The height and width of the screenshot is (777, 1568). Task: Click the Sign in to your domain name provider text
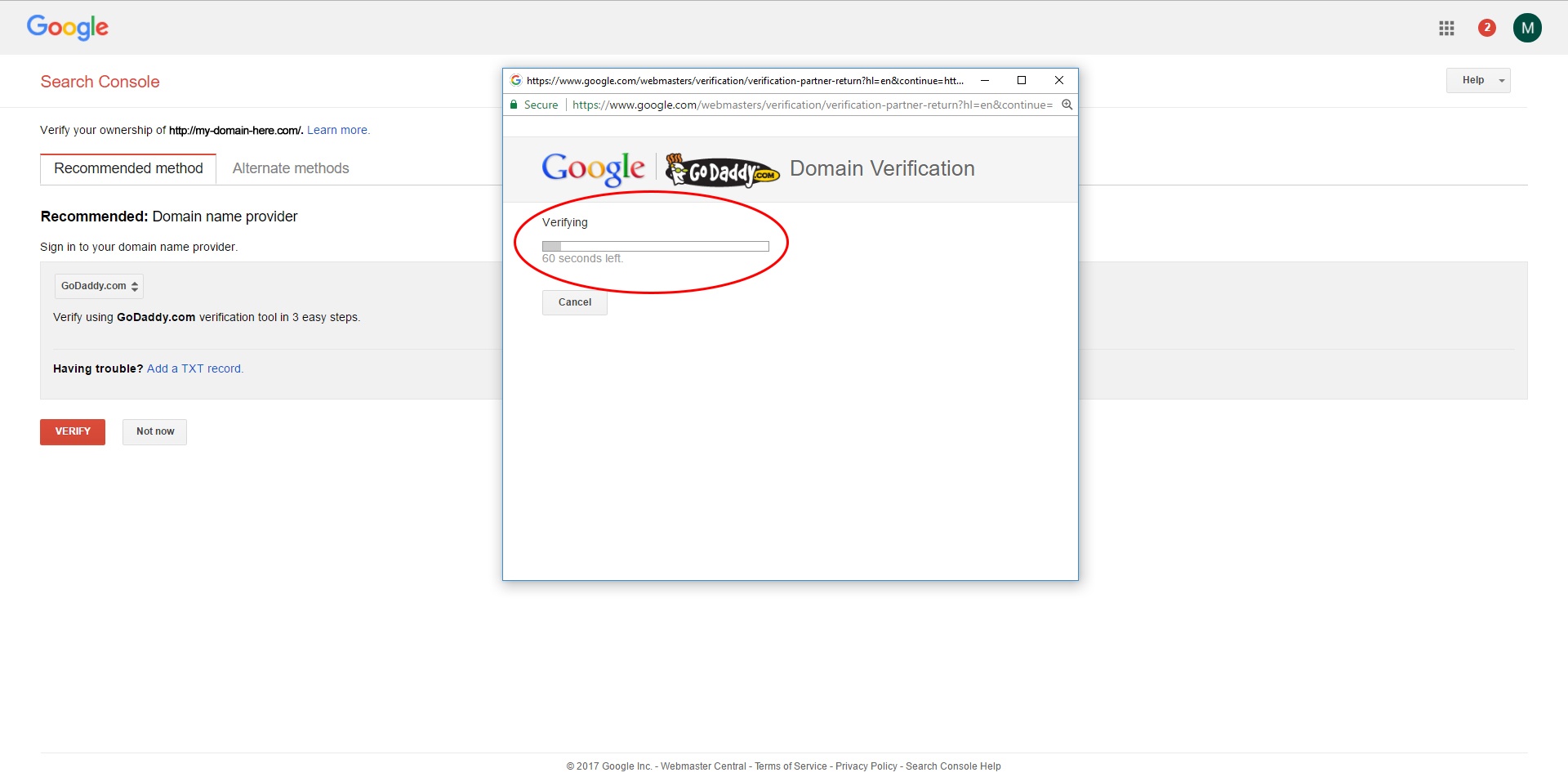click(x=139, y=247)
